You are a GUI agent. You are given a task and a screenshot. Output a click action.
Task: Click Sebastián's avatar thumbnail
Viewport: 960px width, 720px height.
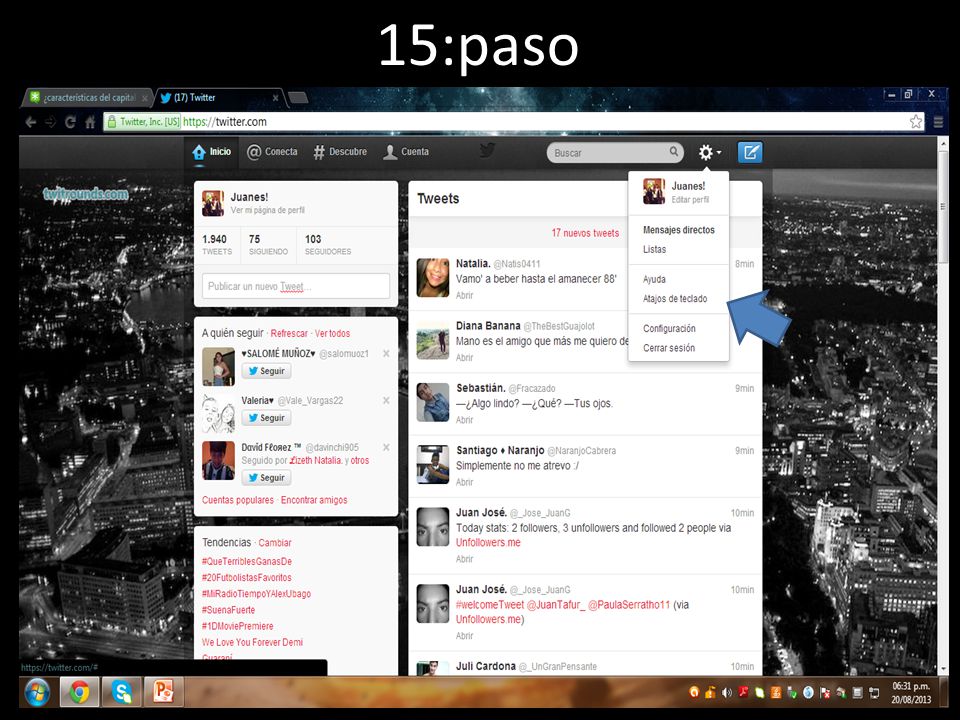click(x=433, y=402)
